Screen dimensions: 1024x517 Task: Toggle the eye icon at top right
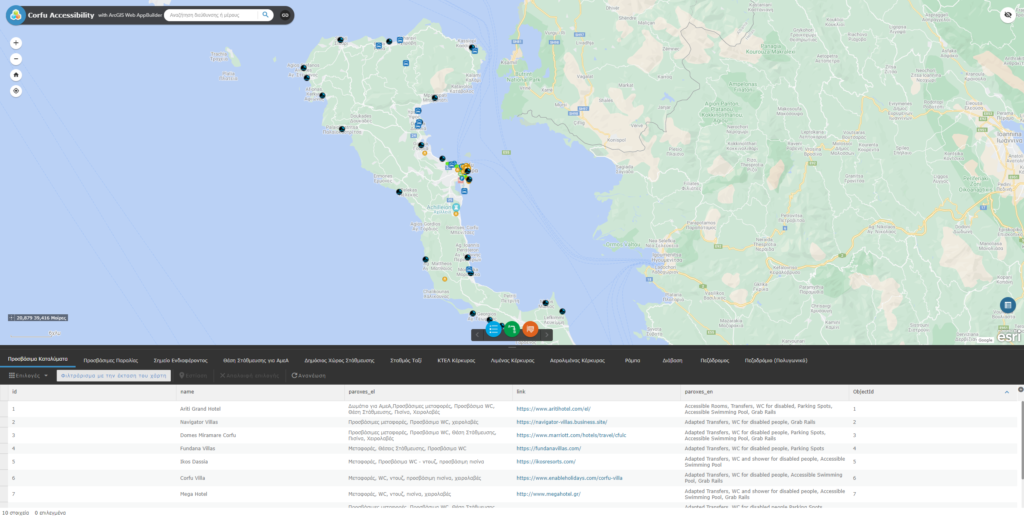[x=1007, y=15]
